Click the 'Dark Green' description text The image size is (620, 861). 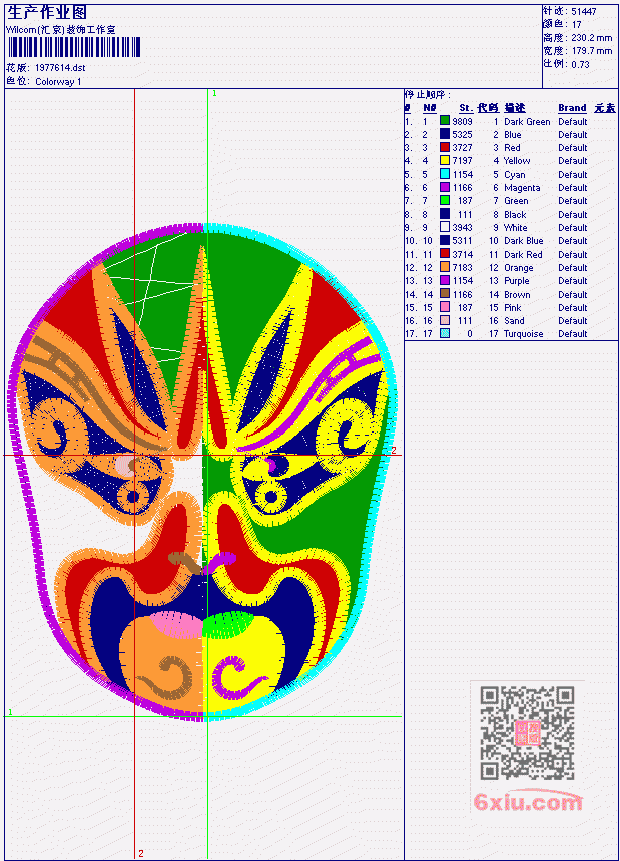[527, 122]
